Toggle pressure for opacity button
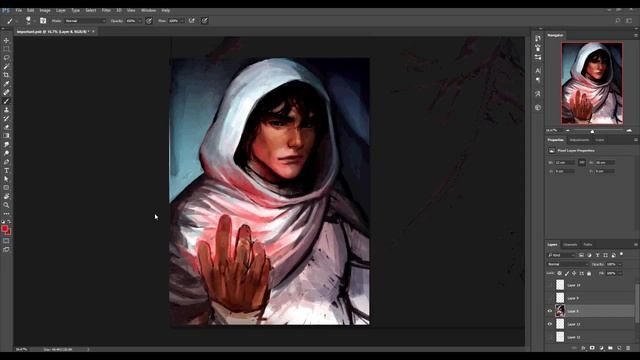 149,20
